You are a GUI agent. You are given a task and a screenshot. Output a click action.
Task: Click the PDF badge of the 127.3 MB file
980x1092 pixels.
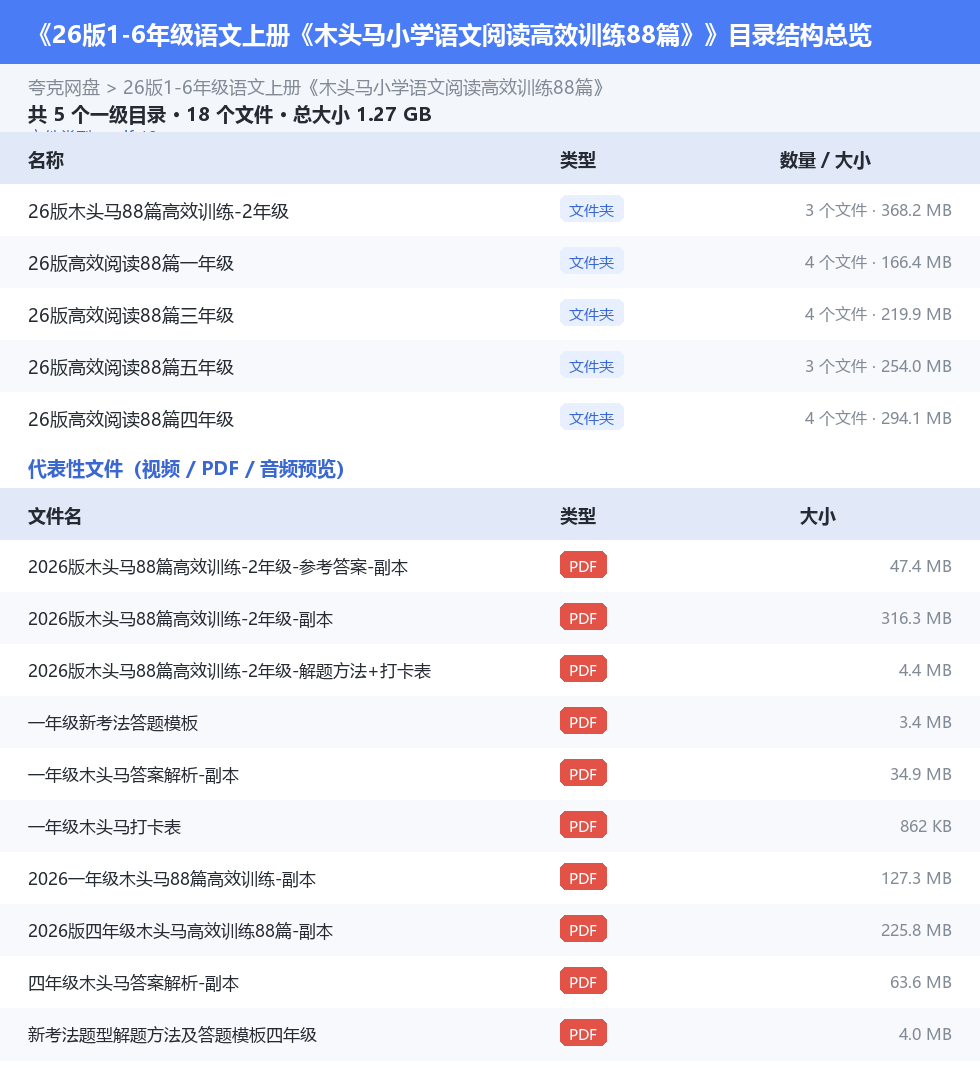coord(583,878)
